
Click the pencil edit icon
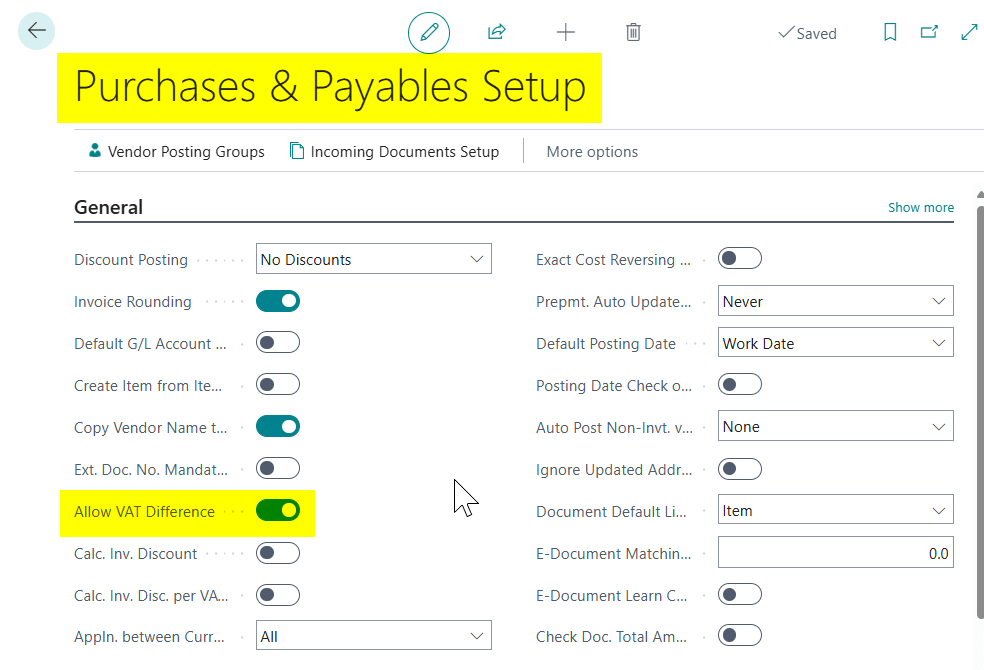(x=429, y=33)
